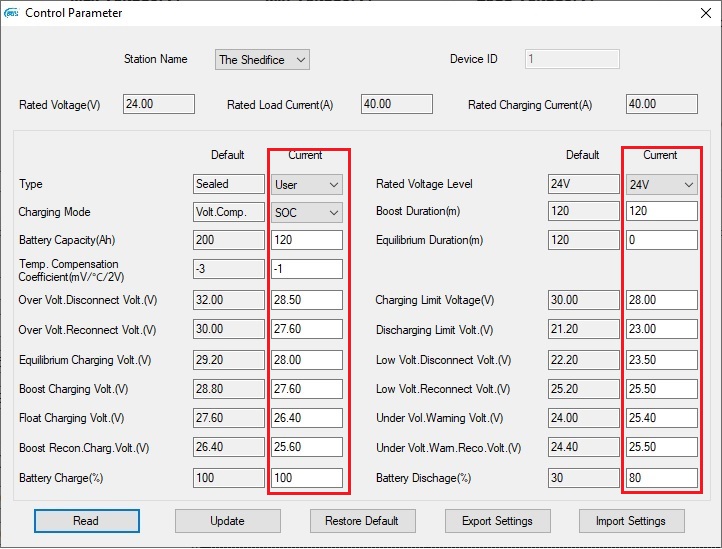The image size is (722, 549).
Task: Open the Current battery Type dropdown
Action: (307, 185)
